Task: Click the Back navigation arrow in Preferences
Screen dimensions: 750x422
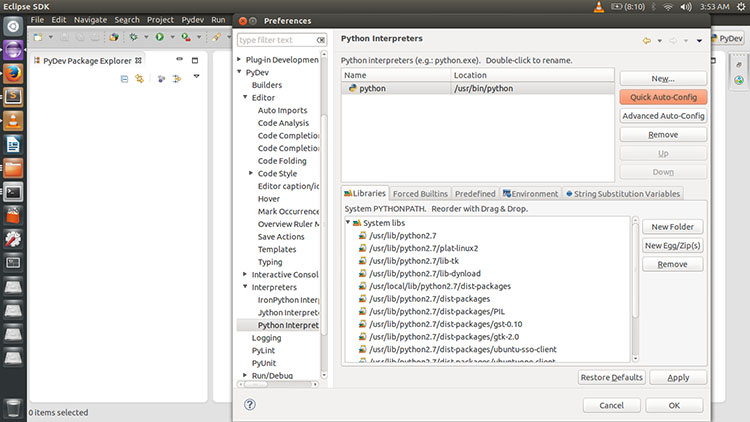Action: tap(647, 41)
